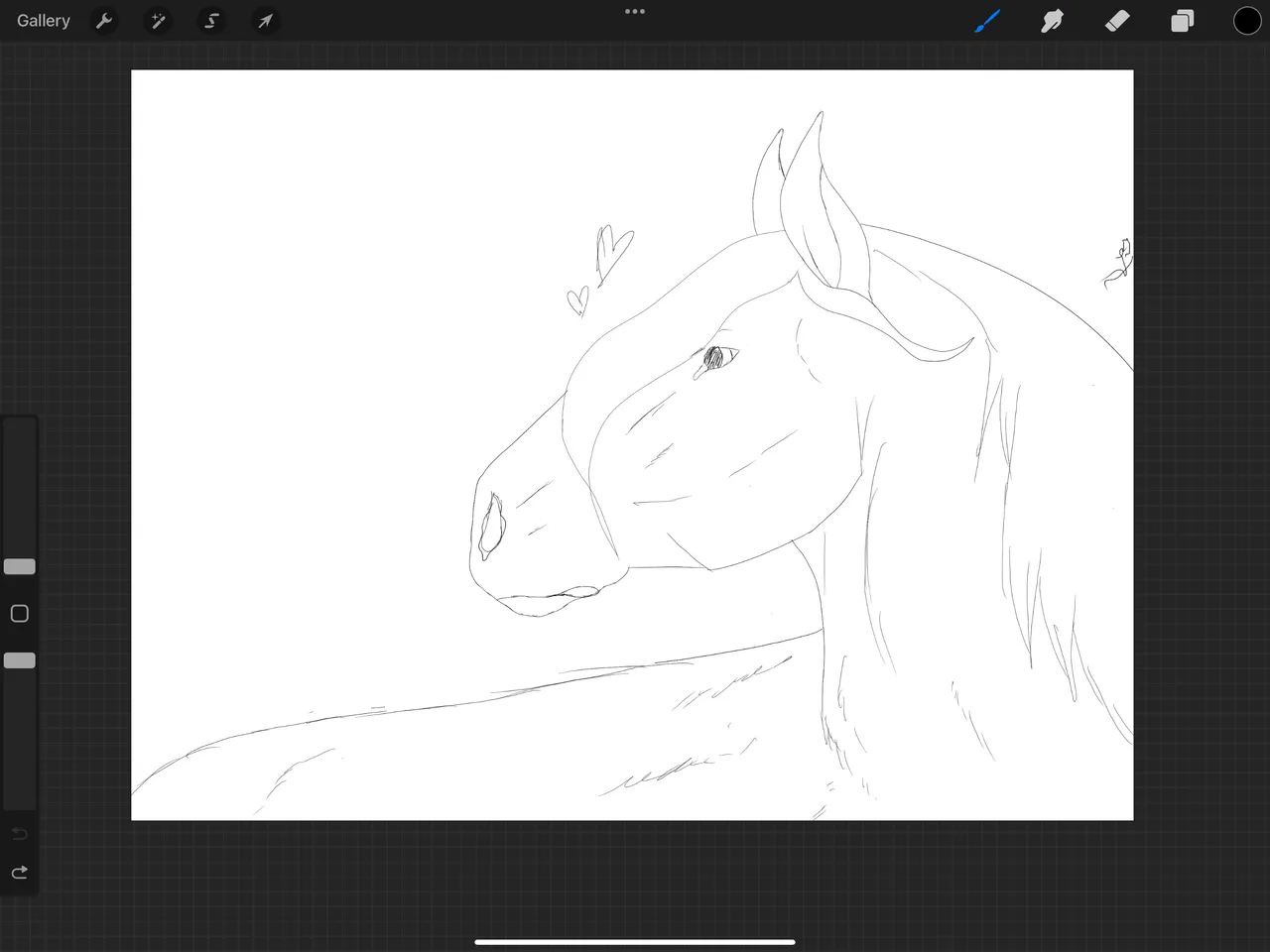
Task: Tap the home indicator bar
Action: point(635,942)
